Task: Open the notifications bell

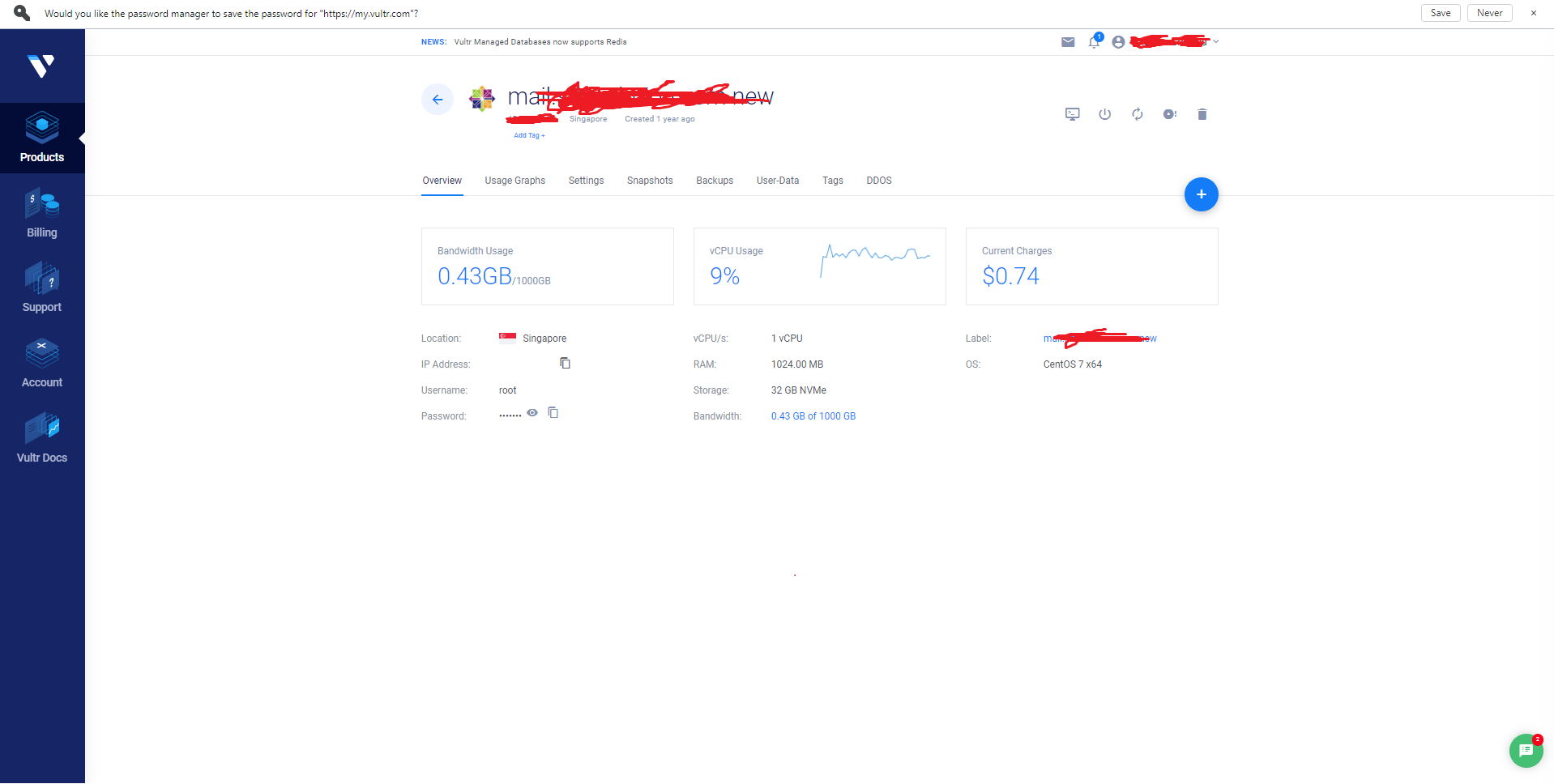Action: coord(1095,41)
